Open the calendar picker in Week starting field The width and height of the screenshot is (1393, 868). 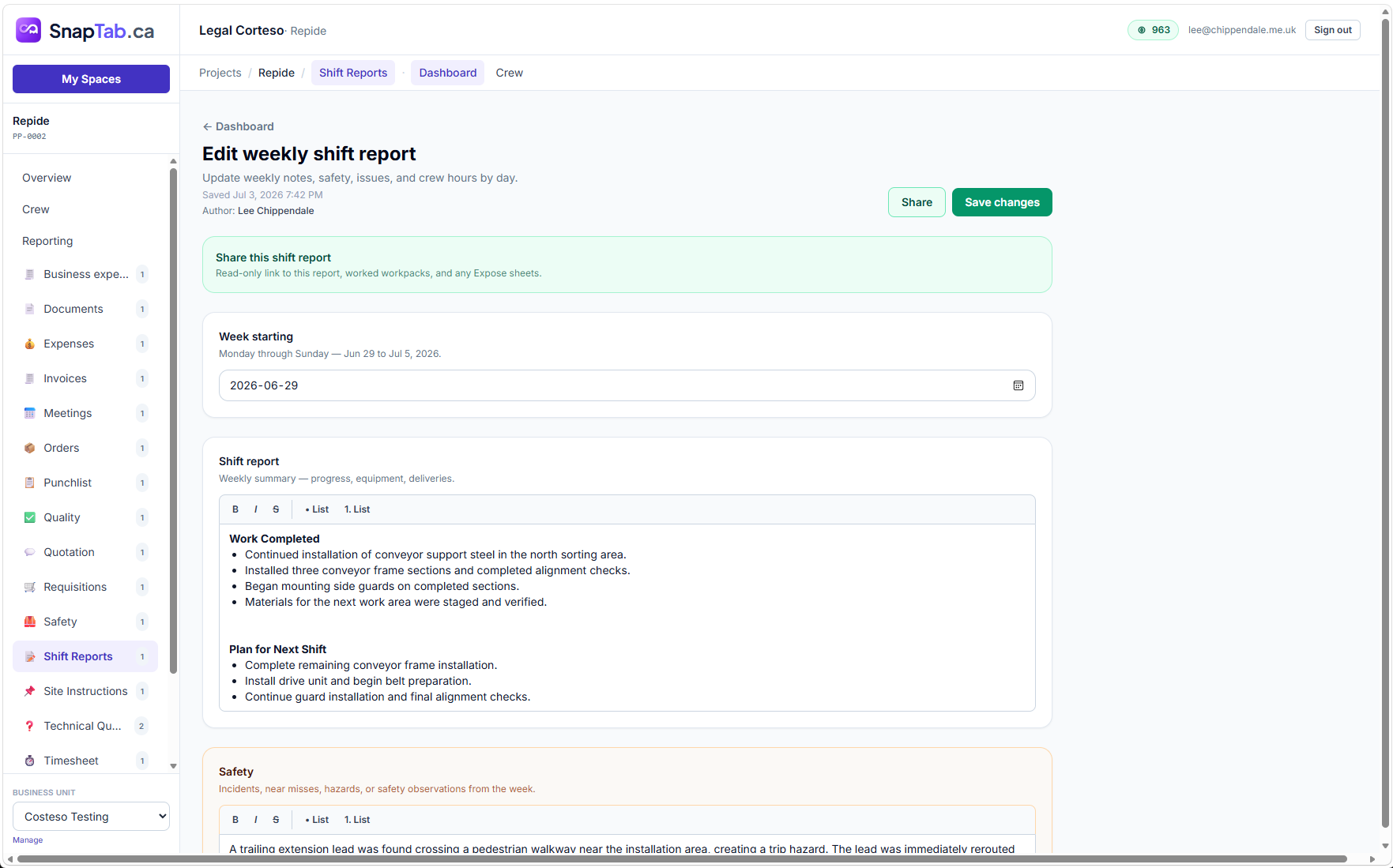pos(1018,385)
